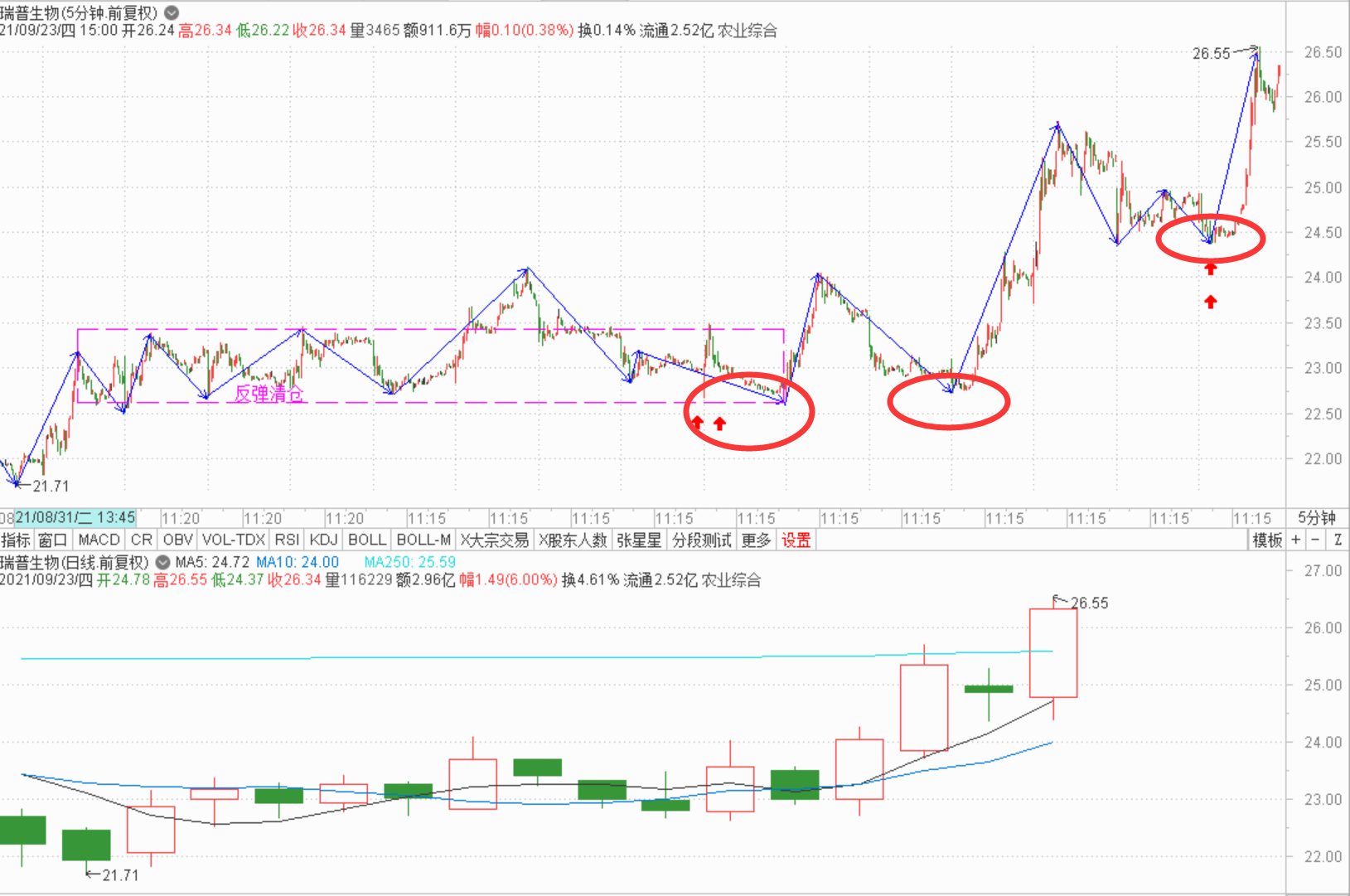Click the 反弹清仓 annotation label
Screen dimensions: 1350x896
pos(269,394)
